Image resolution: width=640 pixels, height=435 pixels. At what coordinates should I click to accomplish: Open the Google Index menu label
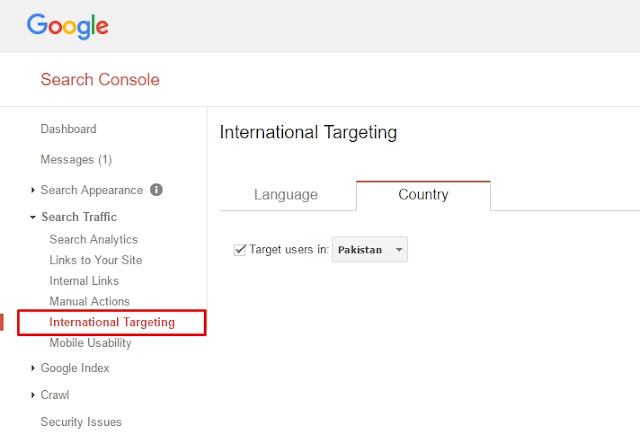75,368
